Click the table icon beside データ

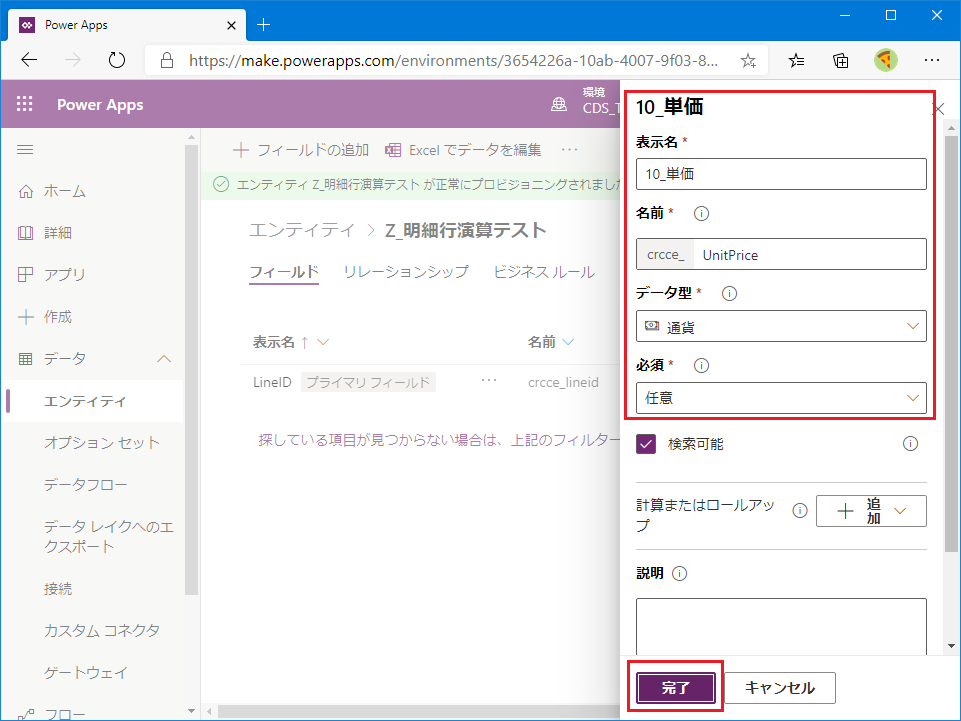[x=26, y=359]
